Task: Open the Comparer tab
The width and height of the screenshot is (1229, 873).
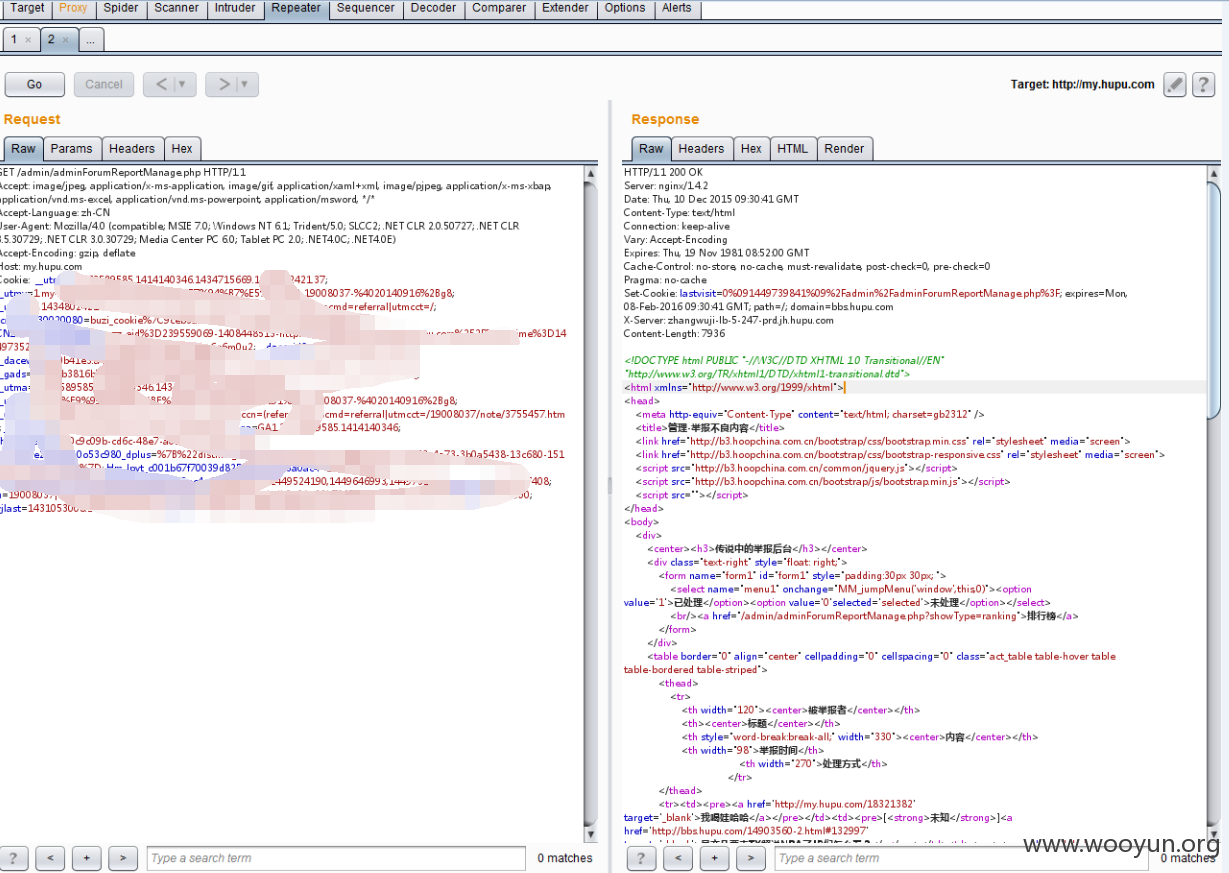Action: click(x=499, y=8)
